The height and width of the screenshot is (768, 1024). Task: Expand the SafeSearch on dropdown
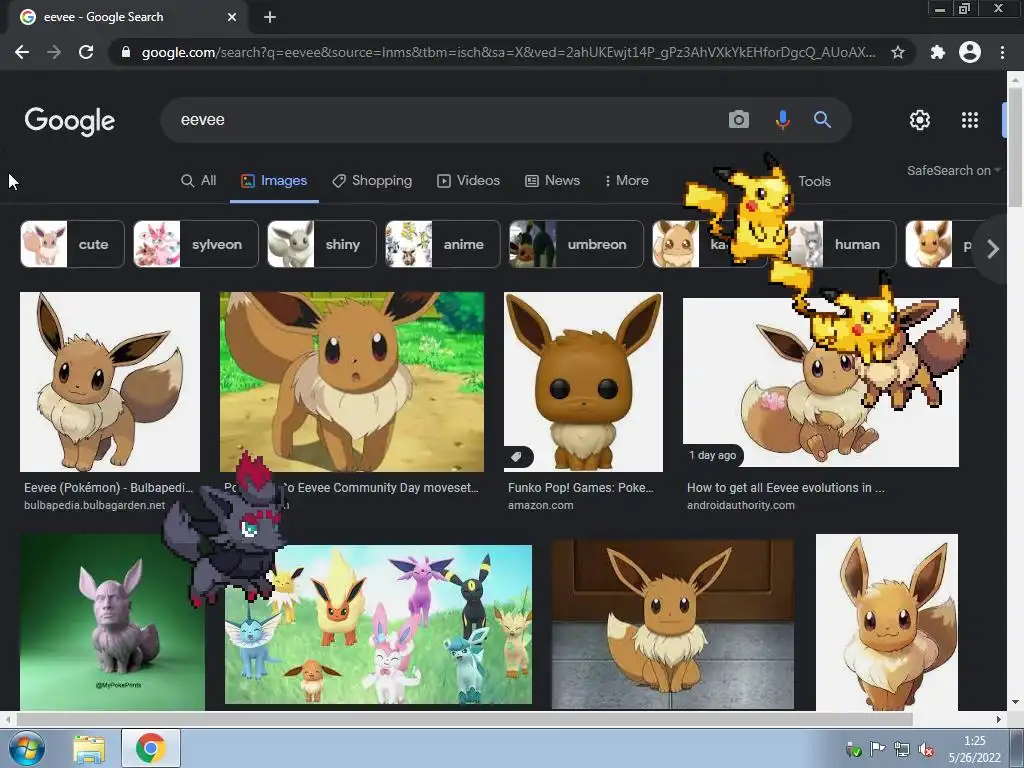(953, 170)
